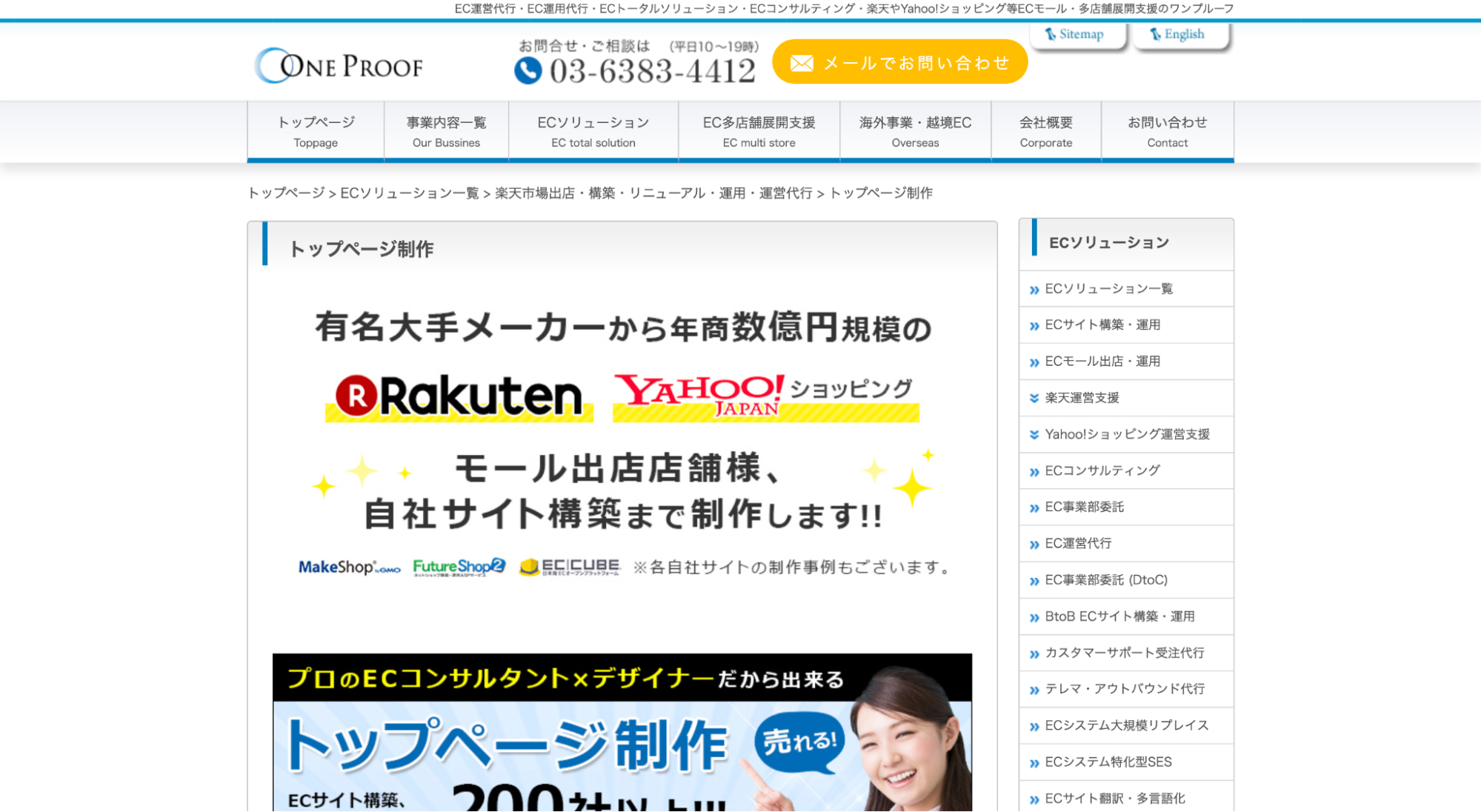Click the メールでお問い合わせ button
The image size is (1481, 812).
point(899,62)
